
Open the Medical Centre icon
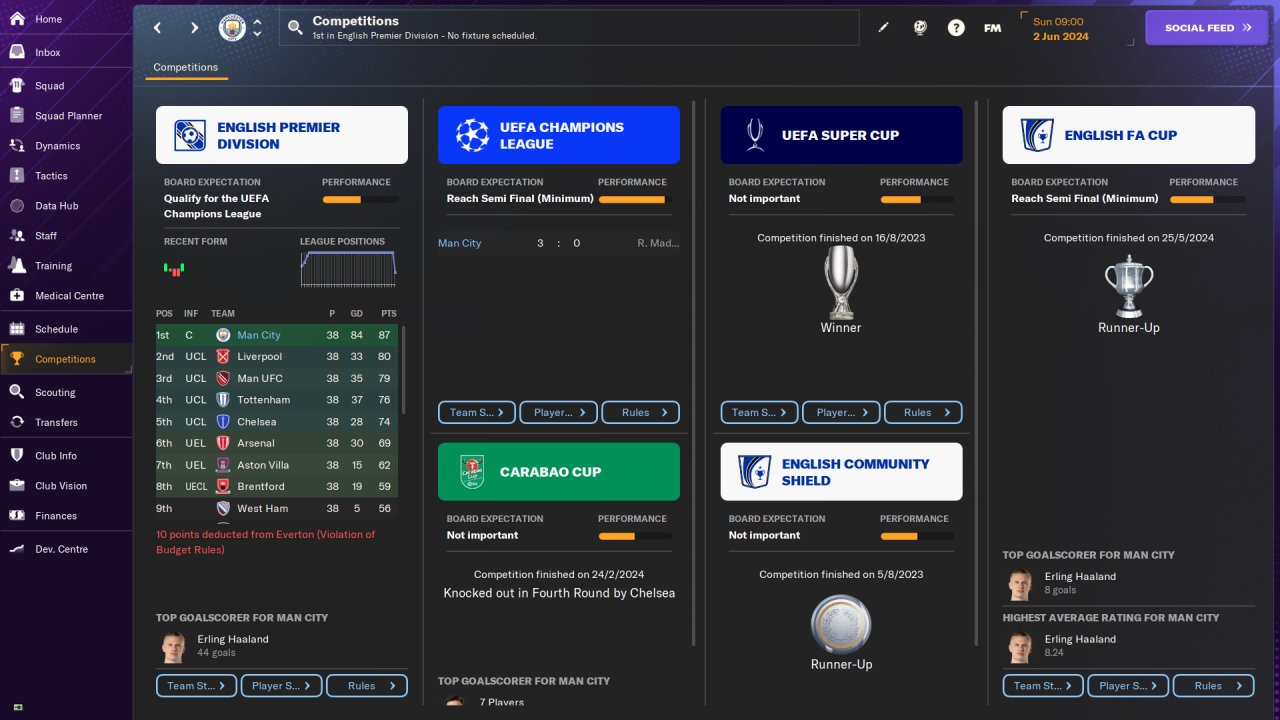click(17, 296)
